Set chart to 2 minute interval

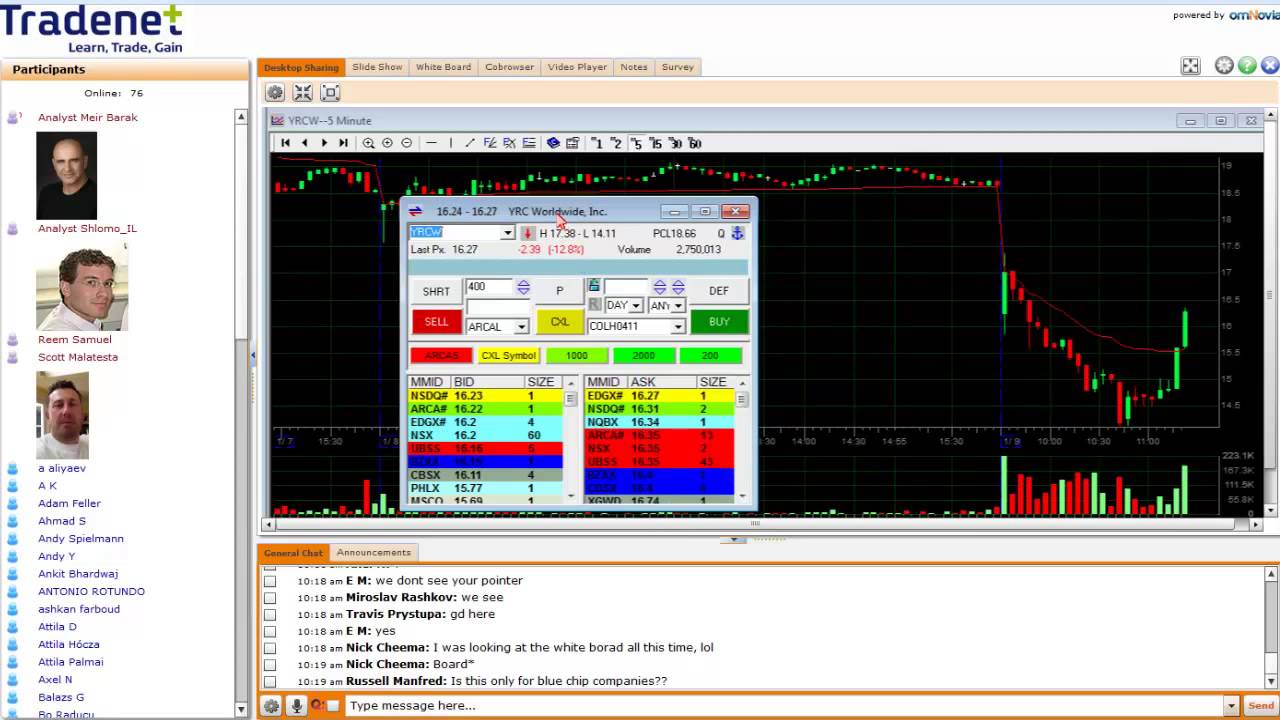click(x=616, y=143)
